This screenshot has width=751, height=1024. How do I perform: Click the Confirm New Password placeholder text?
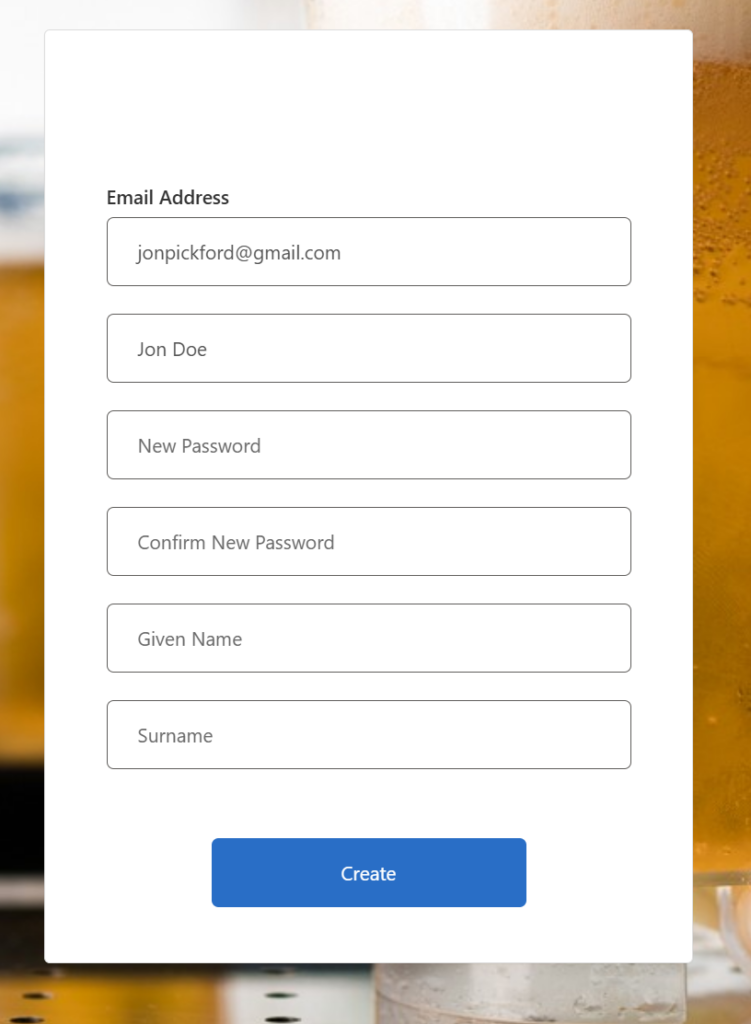(x=236, y=543)
